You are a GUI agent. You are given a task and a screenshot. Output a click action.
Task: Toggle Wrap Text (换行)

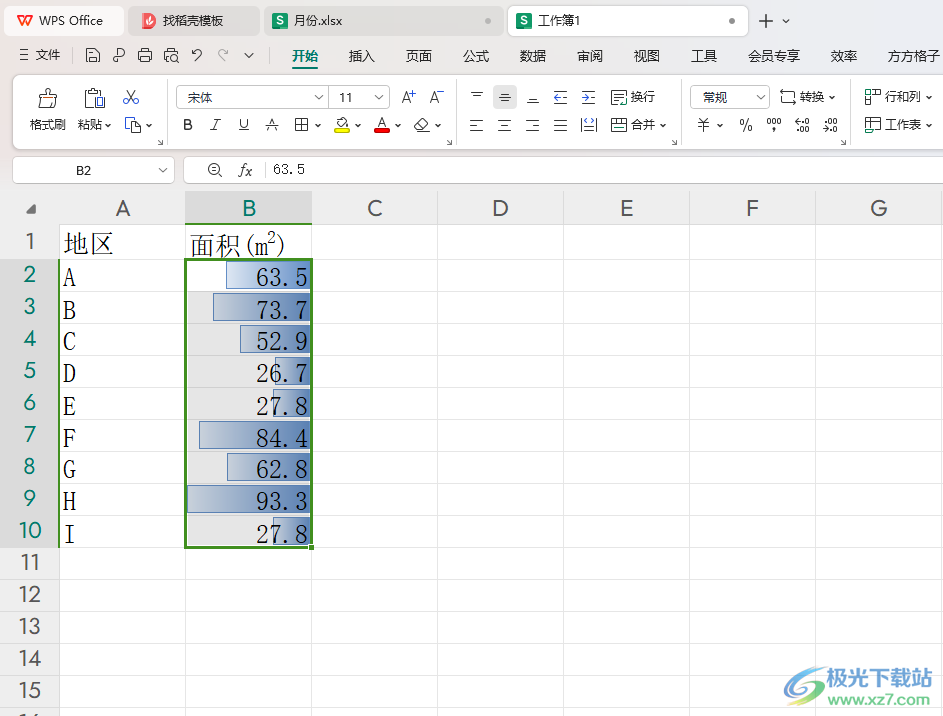click(633, 97)
